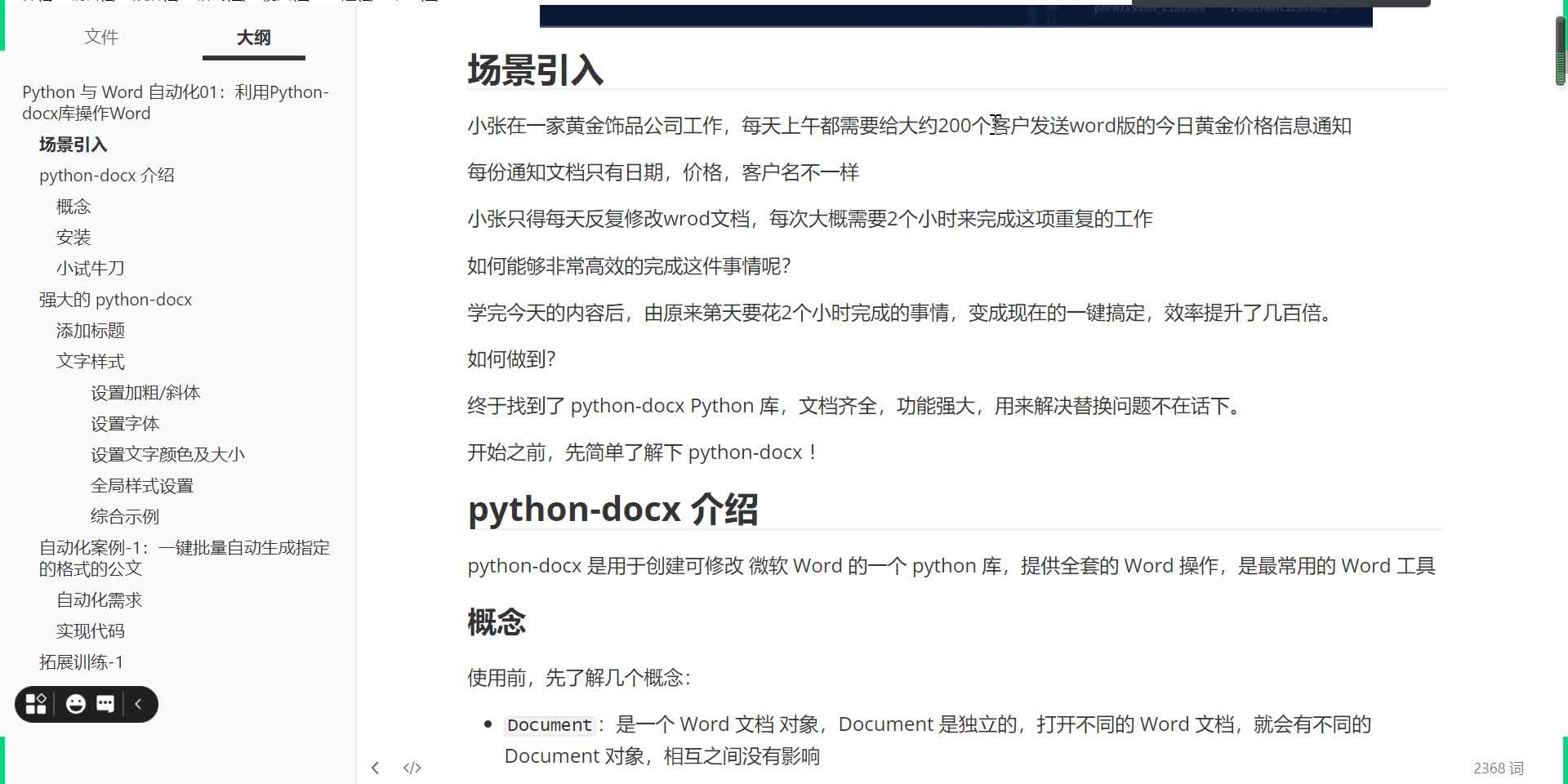Click the blocks/widgets icon in the floating toolbar

(35, 704)
